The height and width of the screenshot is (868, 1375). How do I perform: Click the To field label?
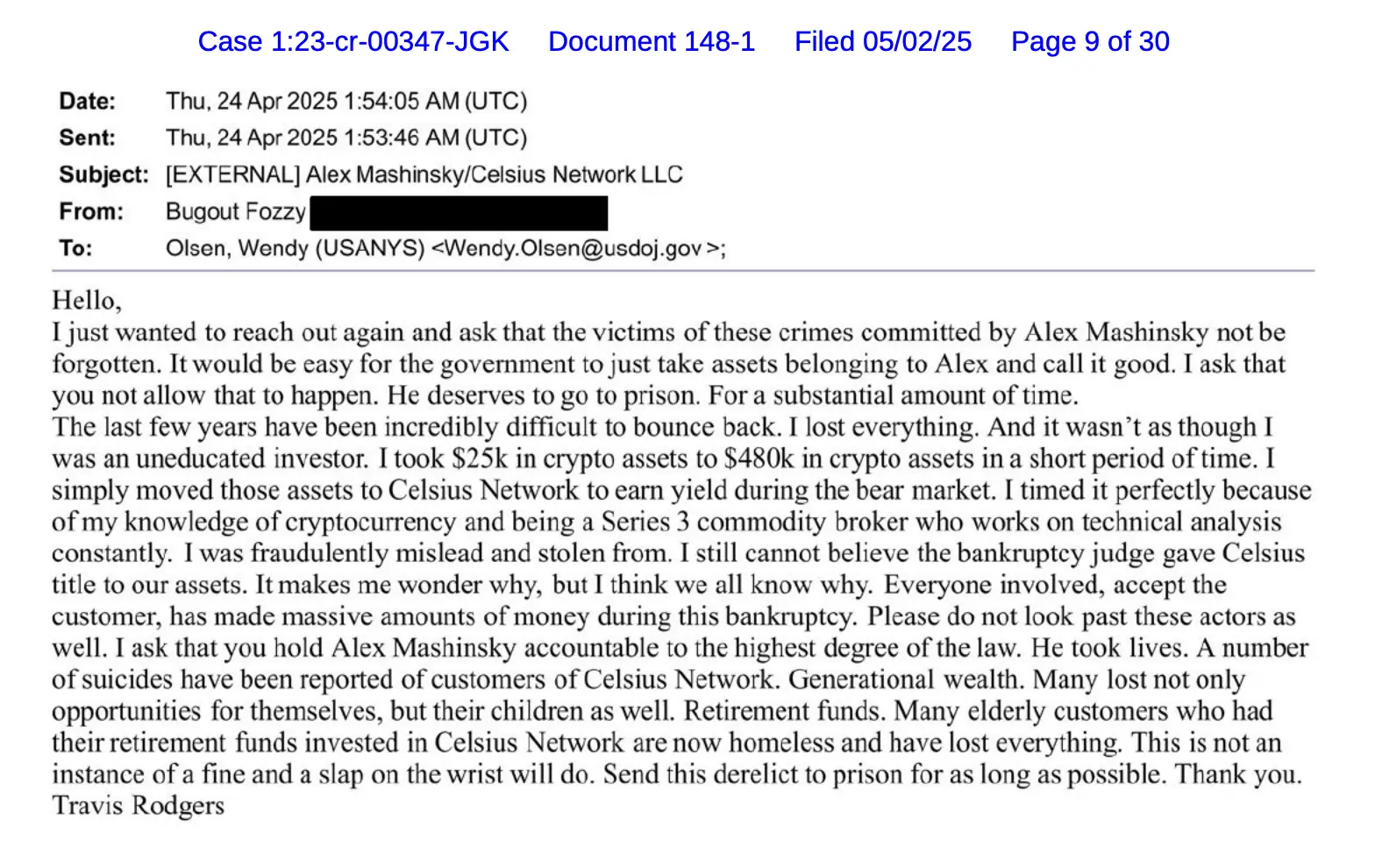click(75, 248)
